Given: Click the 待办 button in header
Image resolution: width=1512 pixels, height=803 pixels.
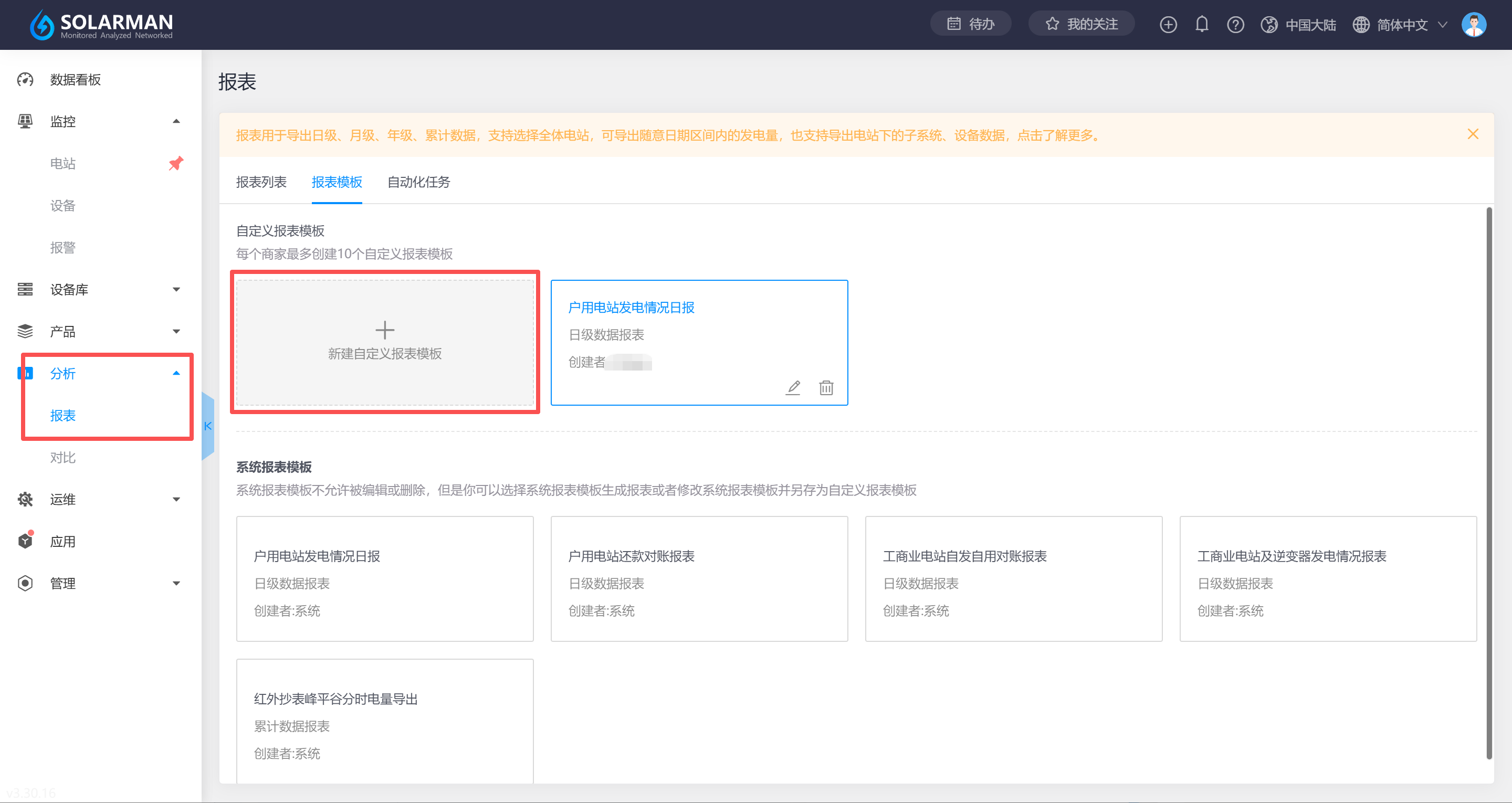Looking at the screenshot, I should (x=970, y=24).
